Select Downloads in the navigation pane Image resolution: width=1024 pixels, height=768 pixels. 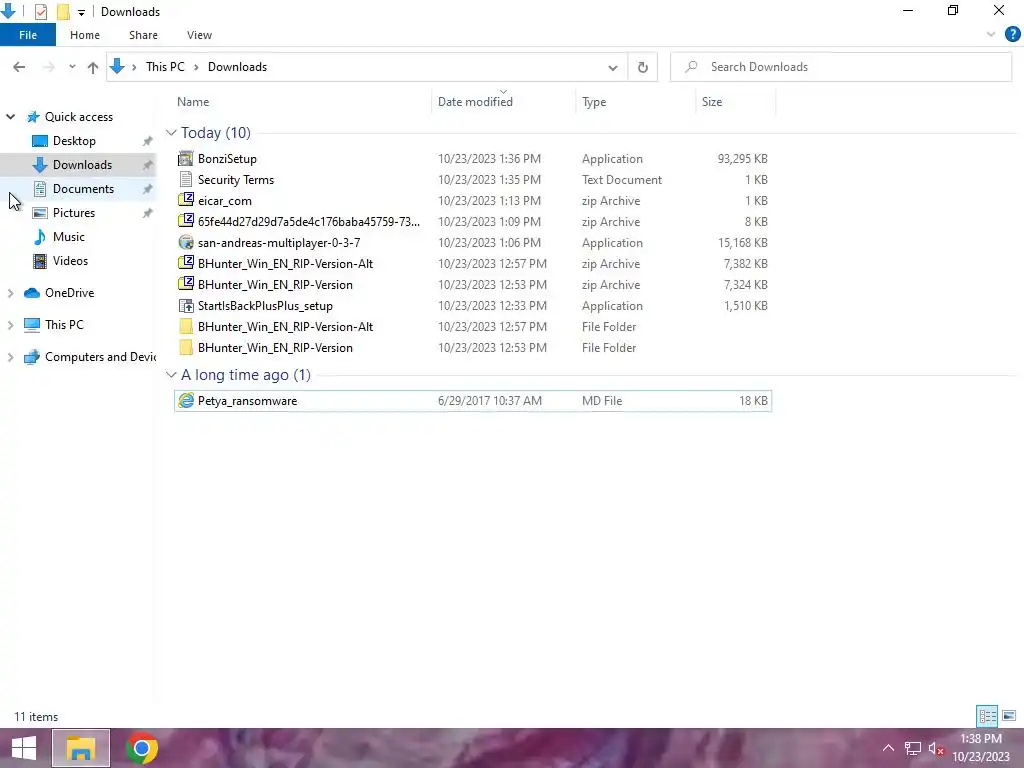(82, 165)
